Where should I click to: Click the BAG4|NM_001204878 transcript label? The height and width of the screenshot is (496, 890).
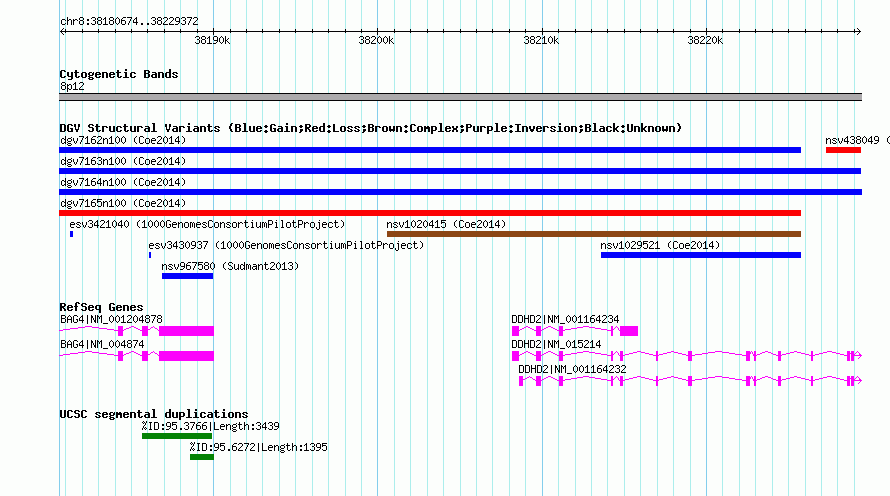click(x=111, y=320)
